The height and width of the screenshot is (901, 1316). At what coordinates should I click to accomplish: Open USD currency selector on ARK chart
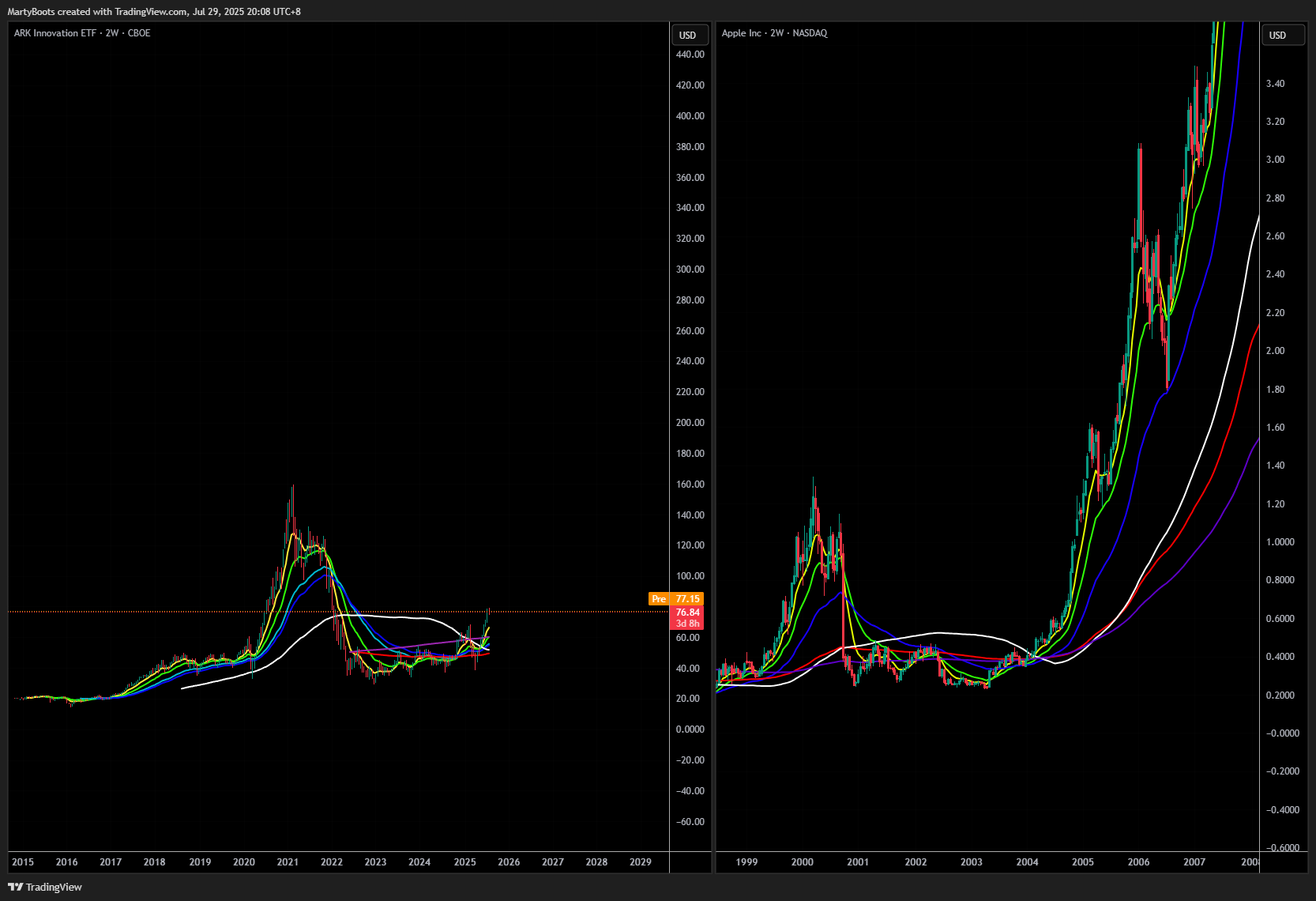[x=691, y=35]
